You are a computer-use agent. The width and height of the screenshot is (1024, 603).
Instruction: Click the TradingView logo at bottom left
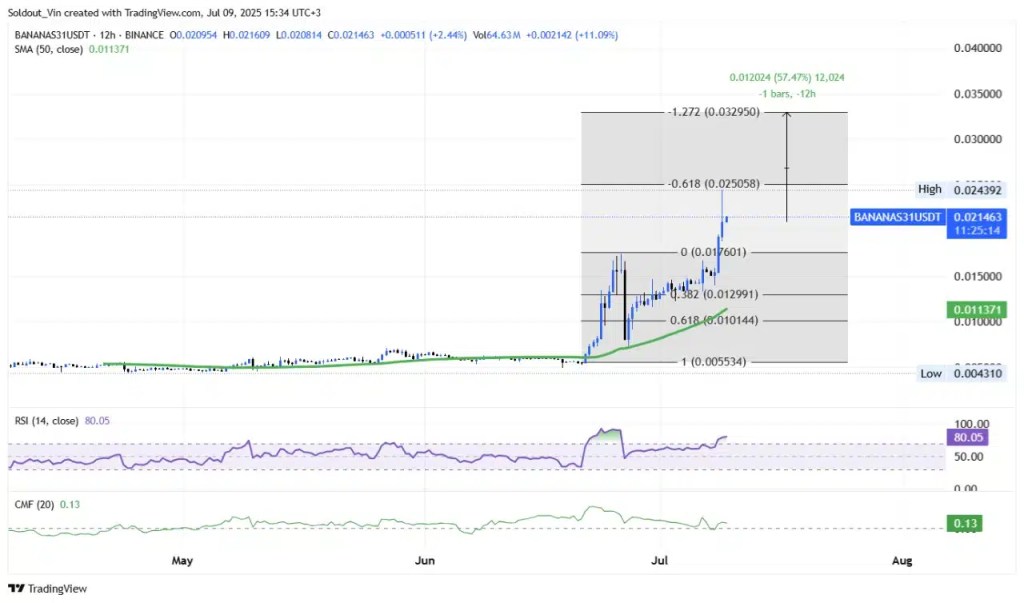(x=52, y=589)
